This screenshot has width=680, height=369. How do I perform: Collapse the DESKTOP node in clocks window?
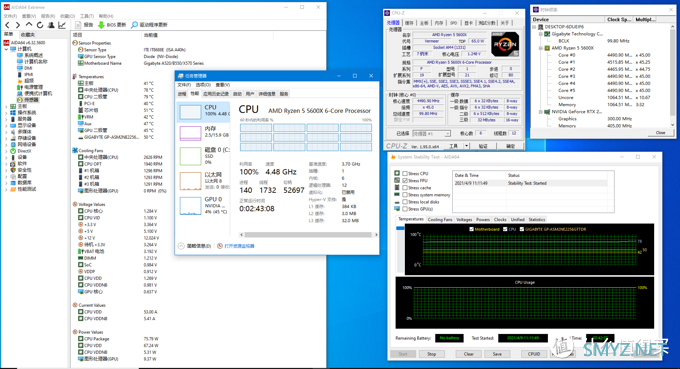534,27
